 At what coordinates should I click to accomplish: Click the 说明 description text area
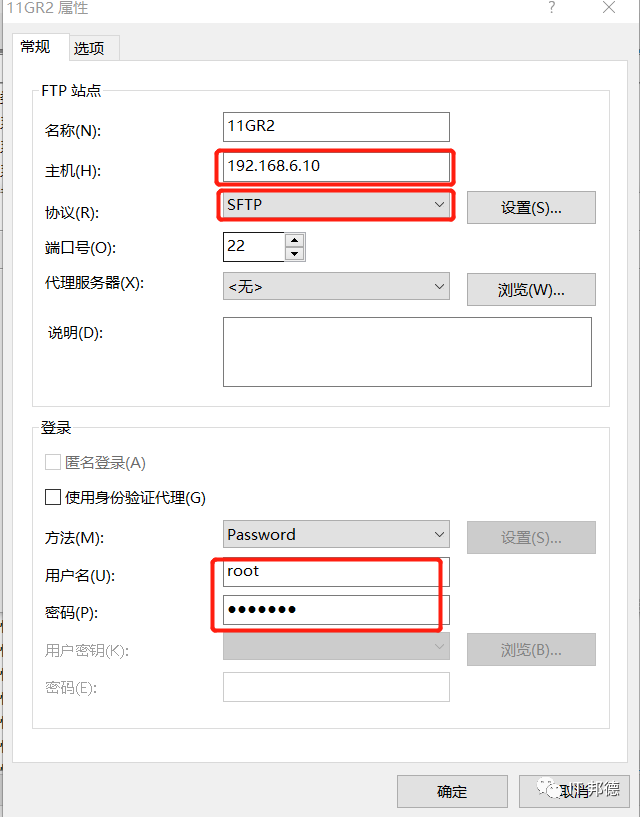(407, 352)
